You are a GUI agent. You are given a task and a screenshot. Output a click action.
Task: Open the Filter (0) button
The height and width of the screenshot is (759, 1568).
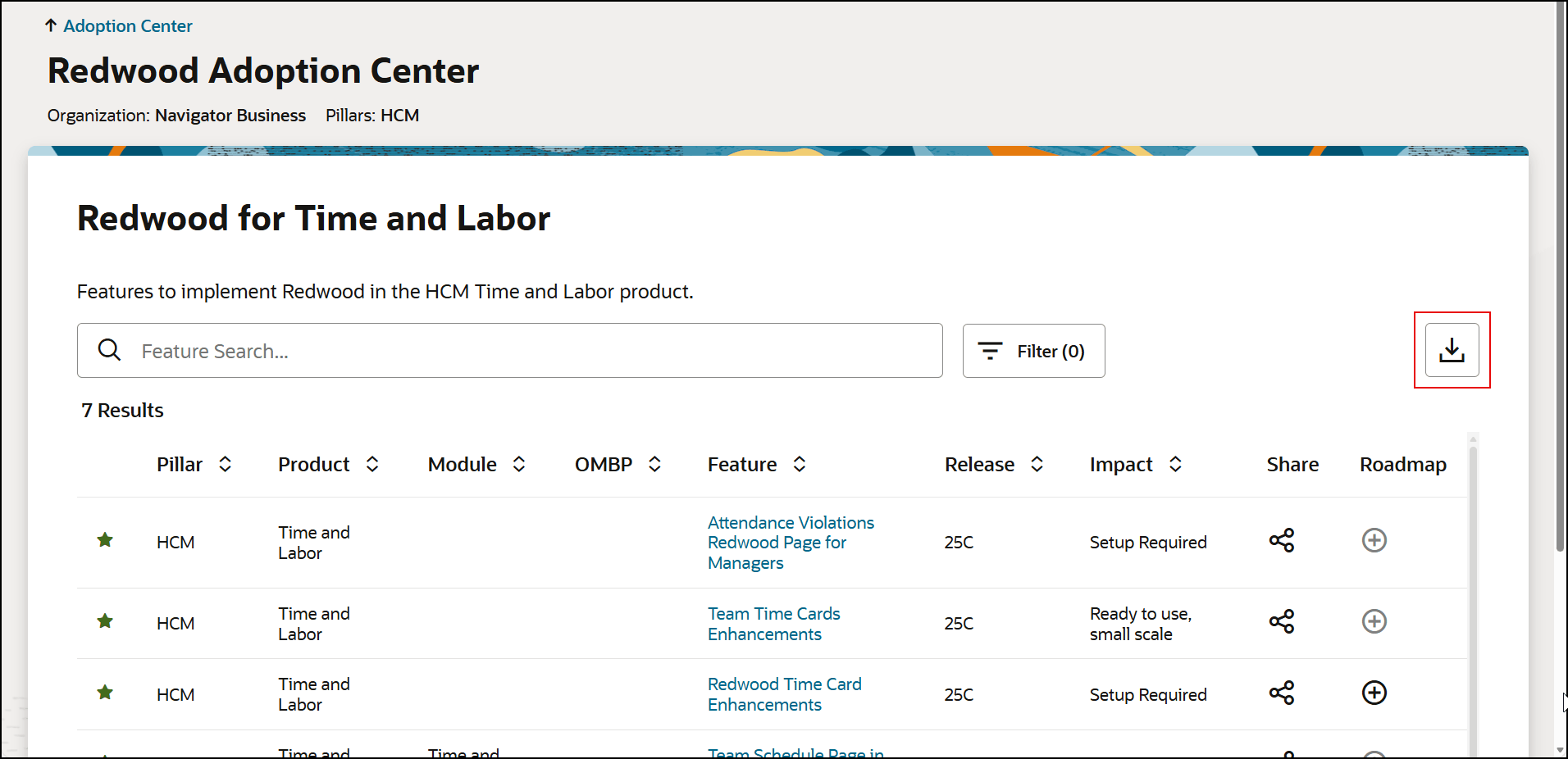pyautogui.click(x=1033, y=351)
